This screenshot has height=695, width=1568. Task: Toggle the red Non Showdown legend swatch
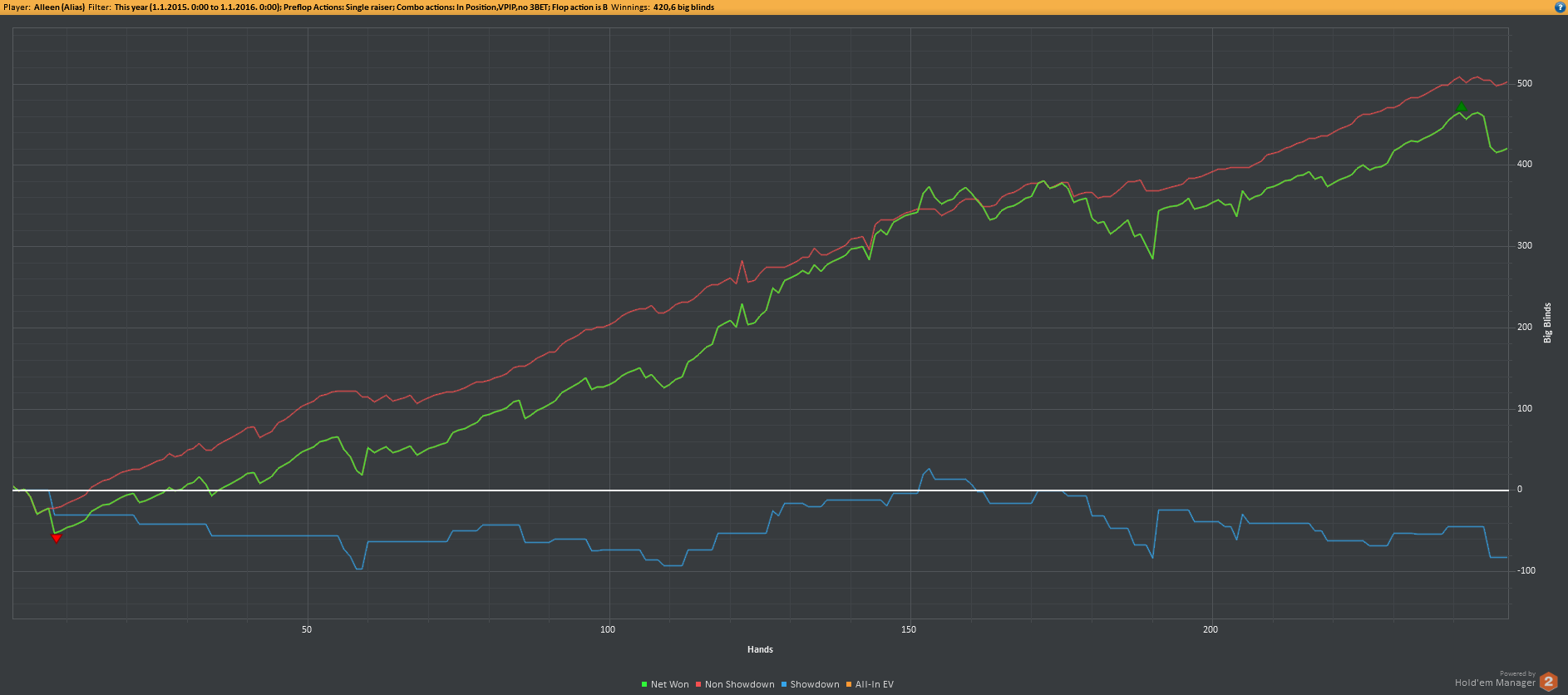click(x=698, y=685)
